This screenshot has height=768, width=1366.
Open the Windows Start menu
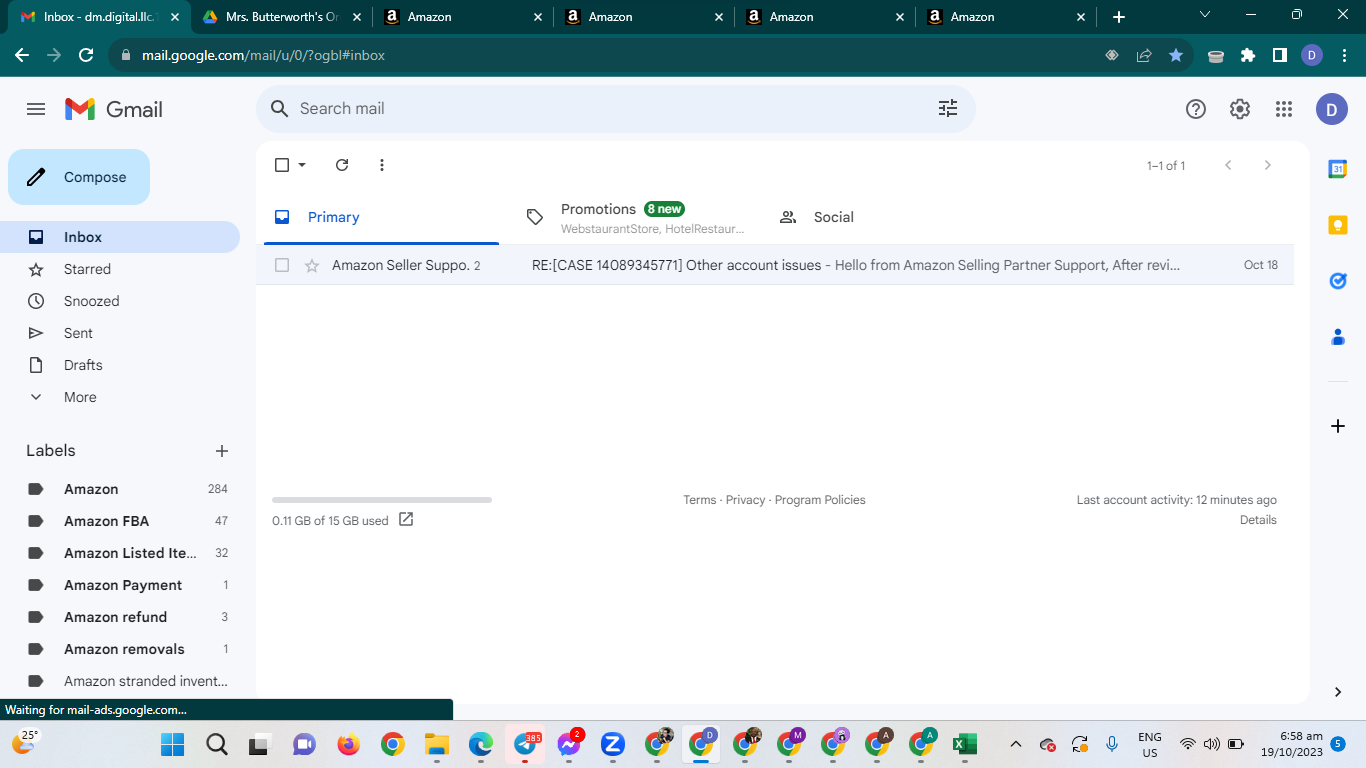tap(172, 744)
